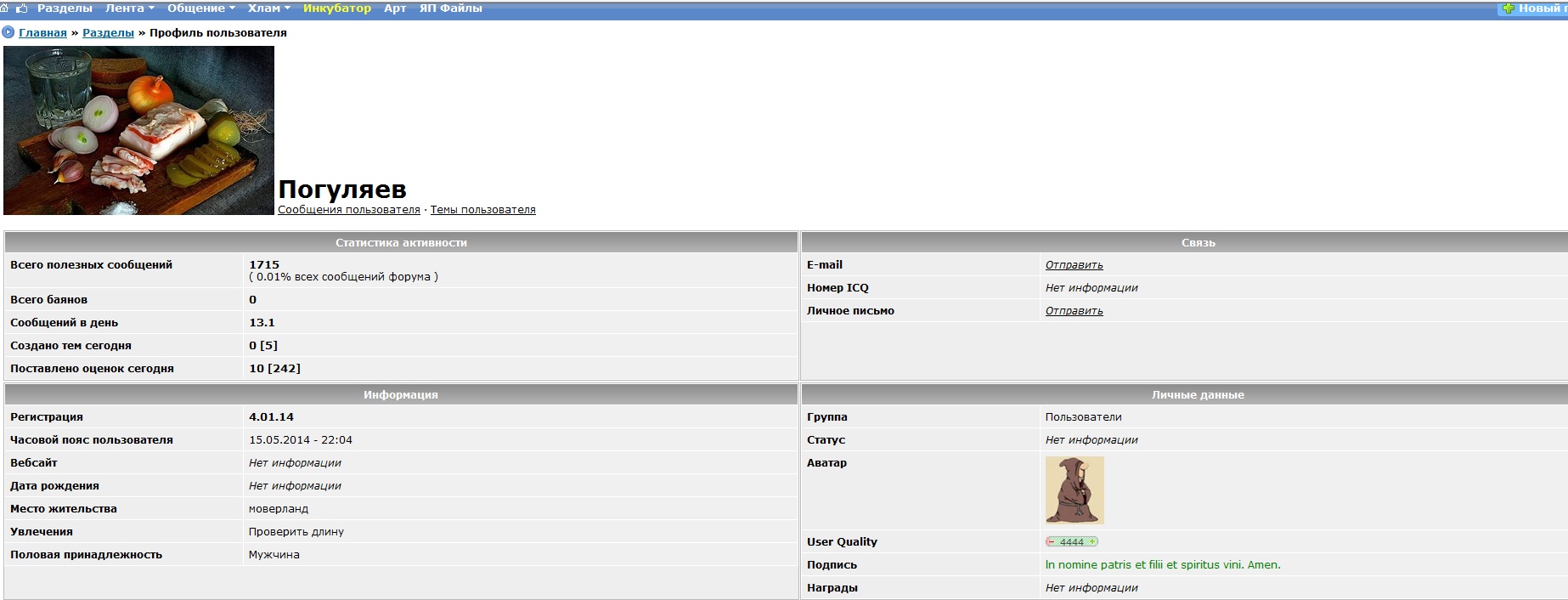The height and width of the screenshot is (600, 1568).
Task: Open Сообщения пользователя link
Action: [x=349, y=209]
